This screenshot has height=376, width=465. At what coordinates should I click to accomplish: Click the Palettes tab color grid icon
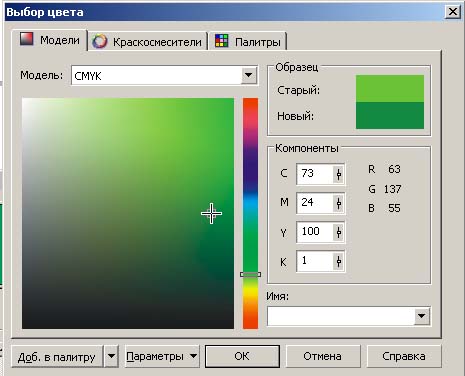tap(221, 41)
